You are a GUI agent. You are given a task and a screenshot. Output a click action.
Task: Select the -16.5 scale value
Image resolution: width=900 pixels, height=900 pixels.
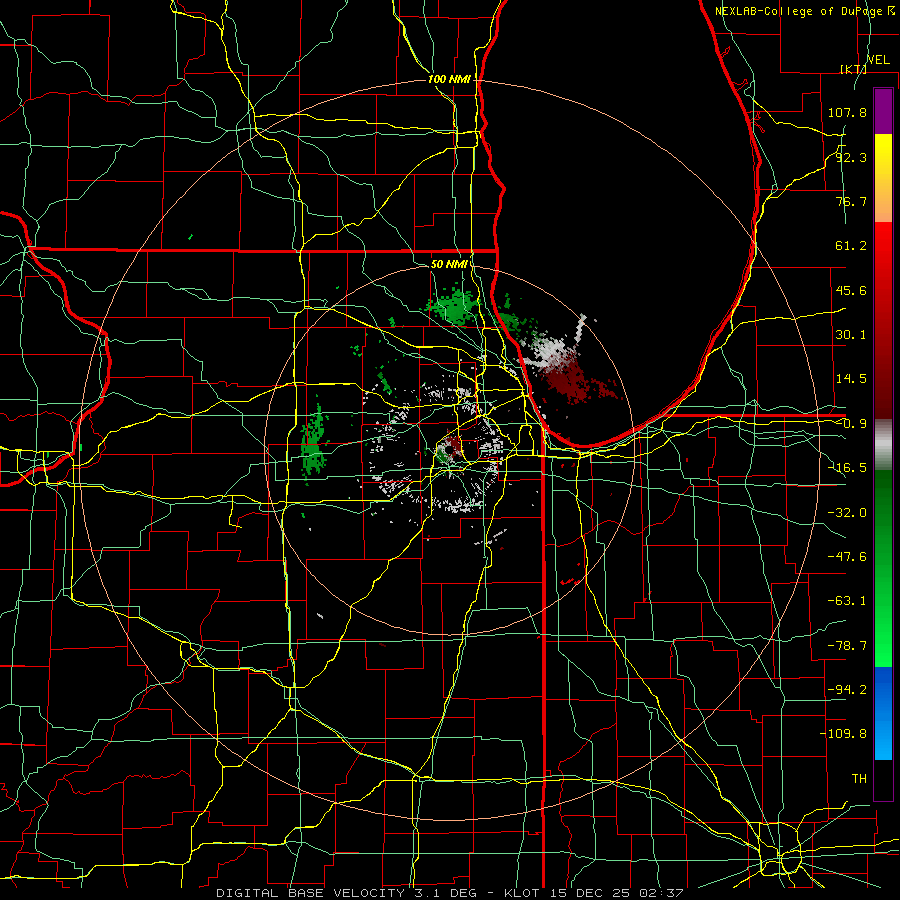pos(847,468)
